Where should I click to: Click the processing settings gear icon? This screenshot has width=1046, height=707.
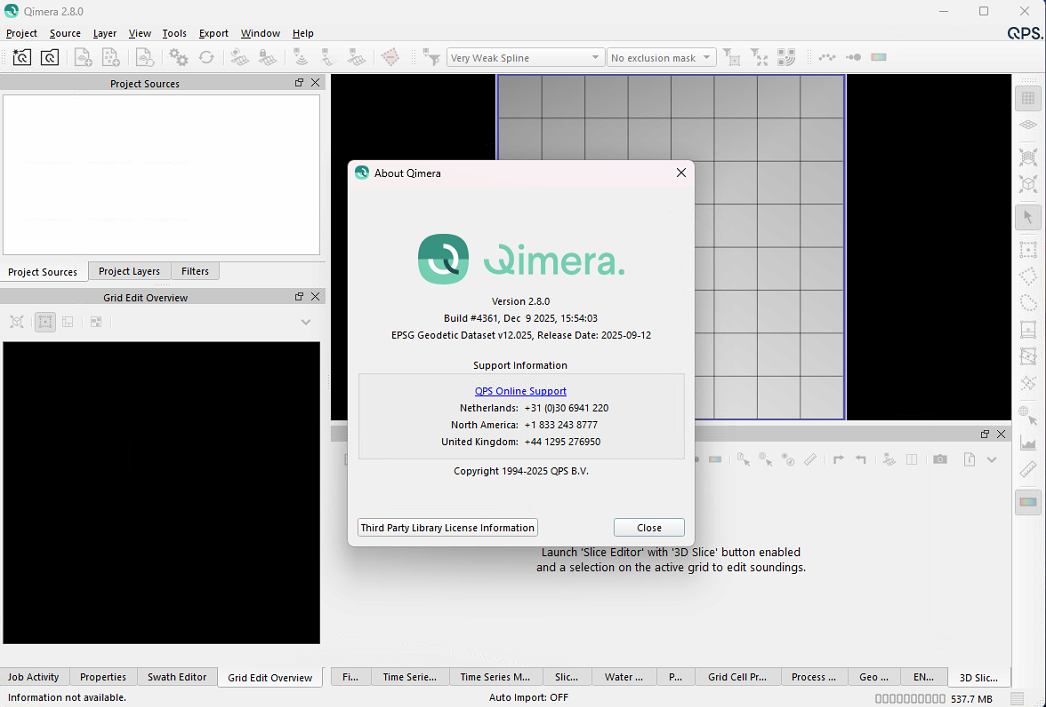pyautogui.click(x=178, y=58)
